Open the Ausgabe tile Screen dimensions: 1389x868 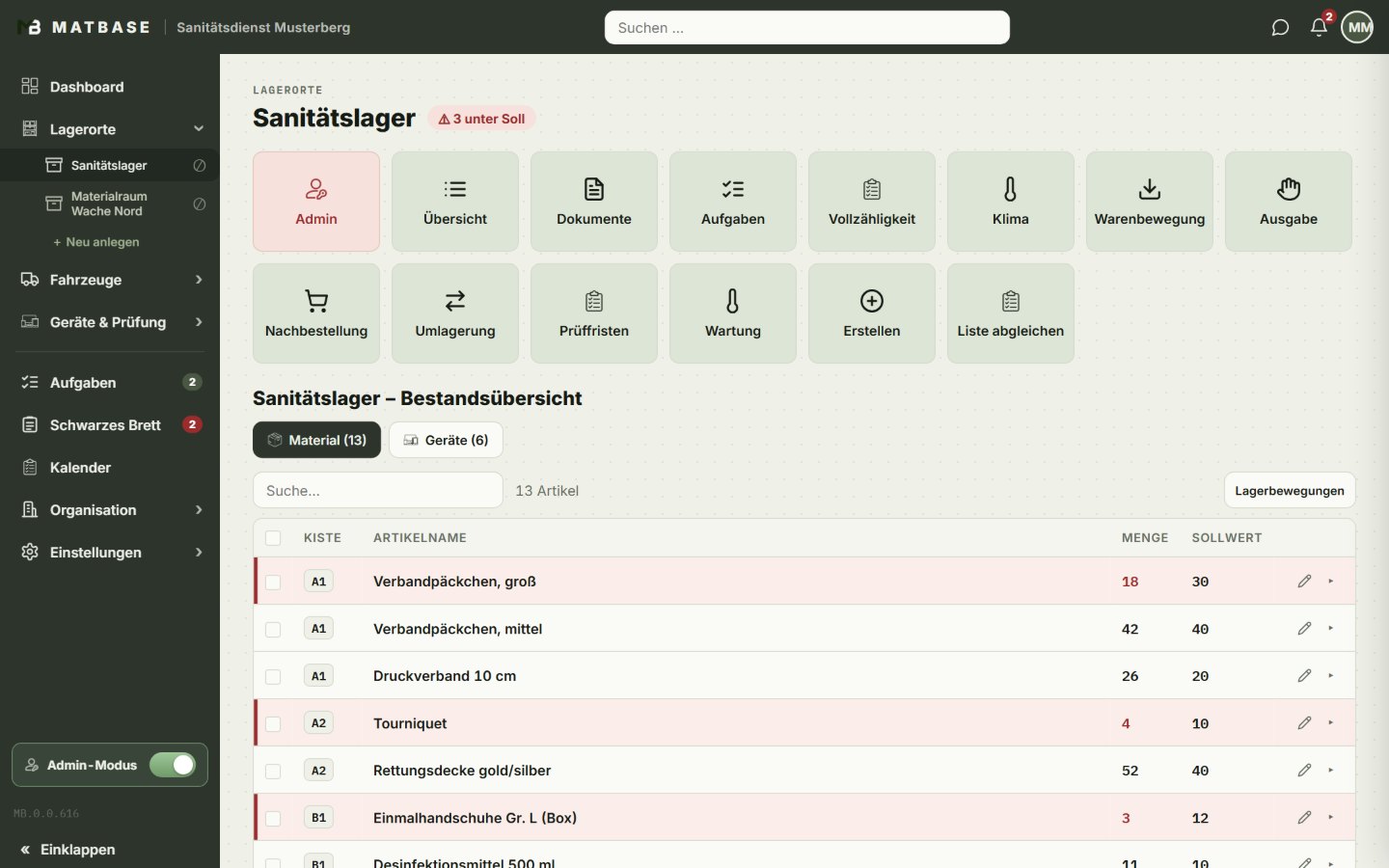tap(1289, 202)
